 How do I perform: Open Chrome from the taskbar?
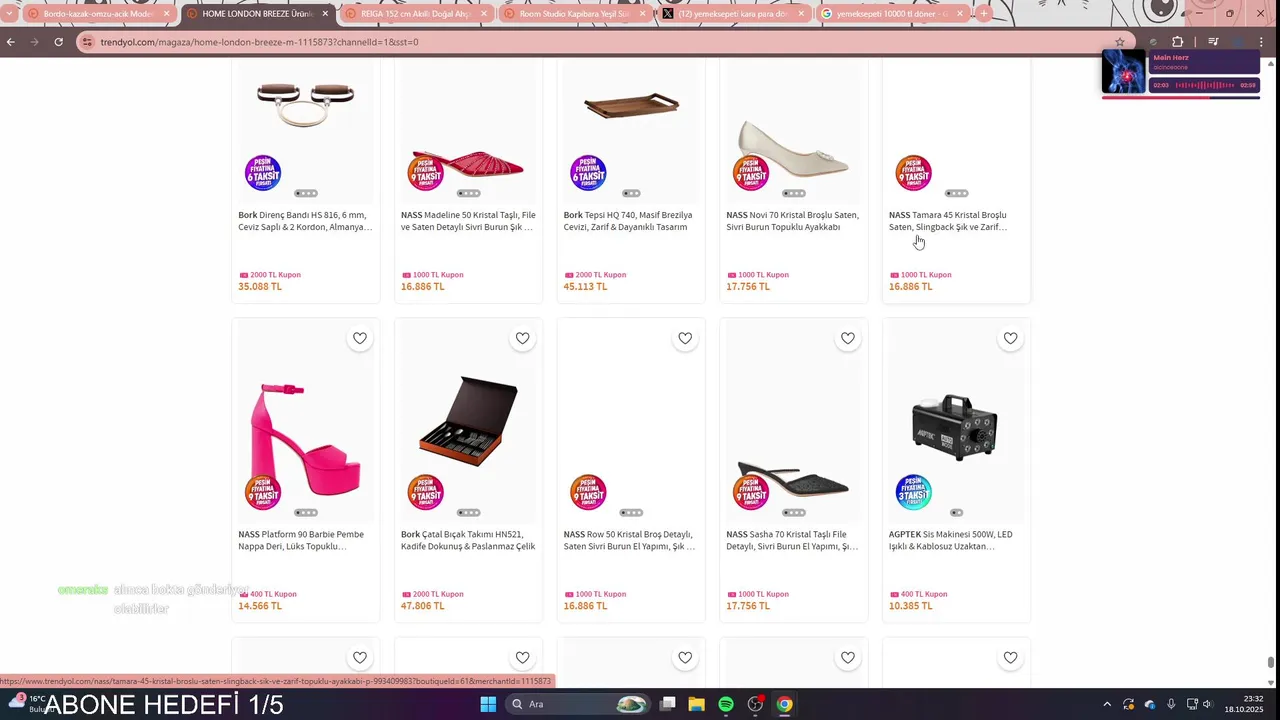[x=785, y=704]
